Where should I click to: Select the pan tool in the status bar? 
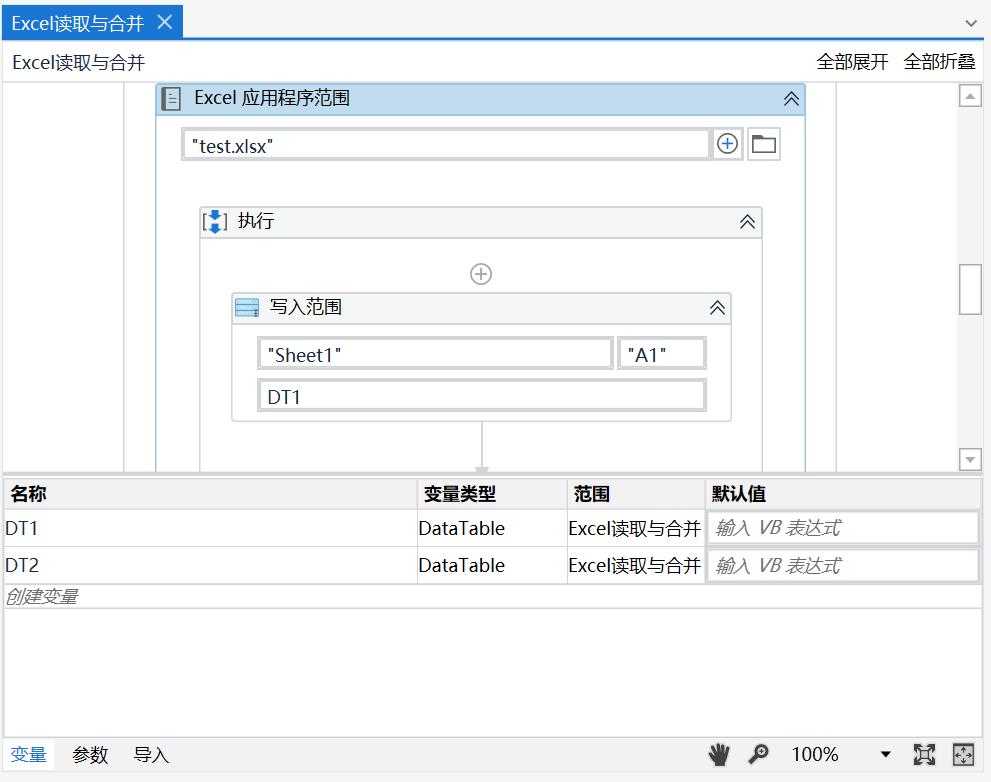[x=718, y=755]
